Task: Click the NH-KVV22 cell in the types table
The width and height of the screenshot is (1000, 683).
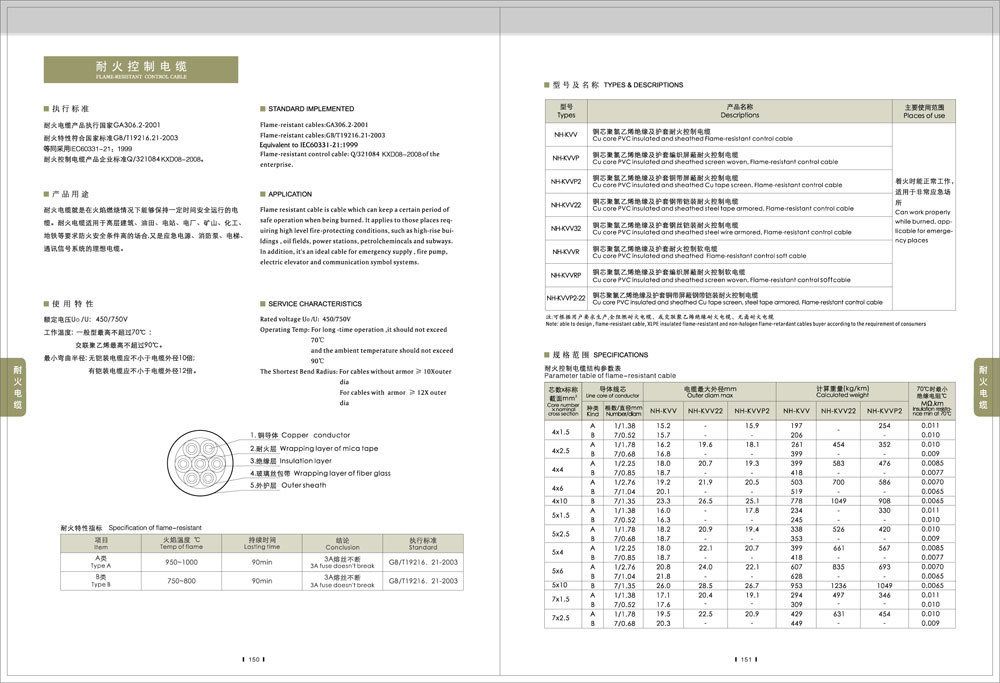Action: pyautogui.click(x=566, y=205)
